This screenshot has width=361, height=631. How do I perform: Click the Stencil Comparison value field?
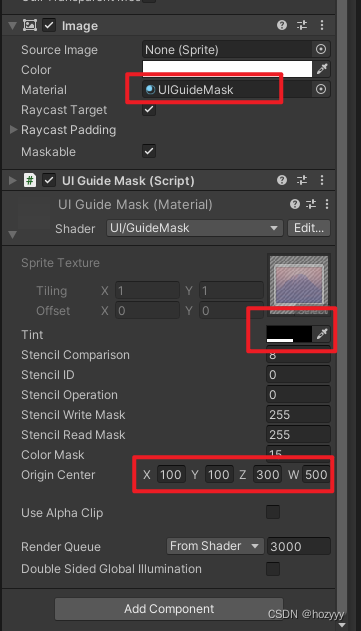(x=298, y=355)
